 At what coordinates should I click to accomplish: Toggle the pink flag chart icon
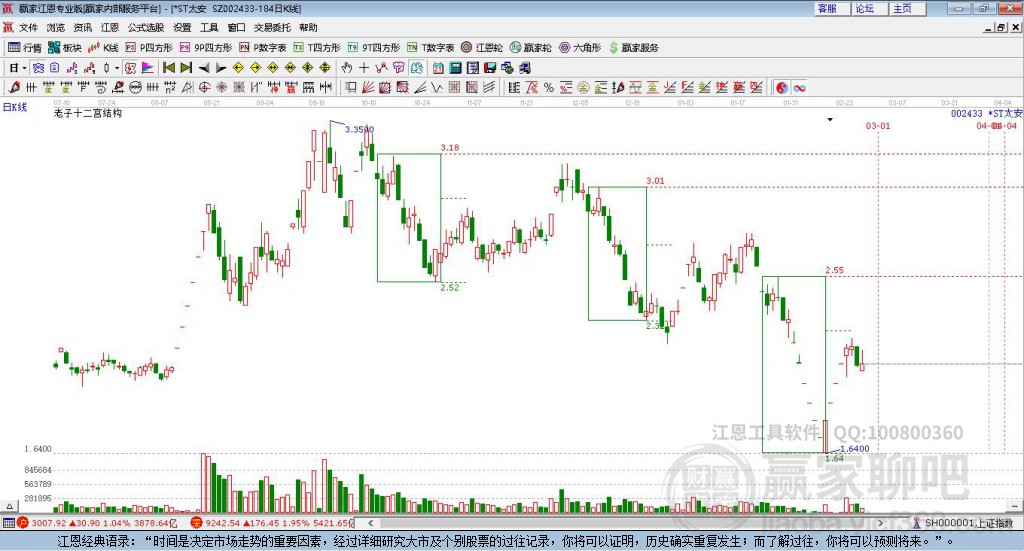(148, 68)
